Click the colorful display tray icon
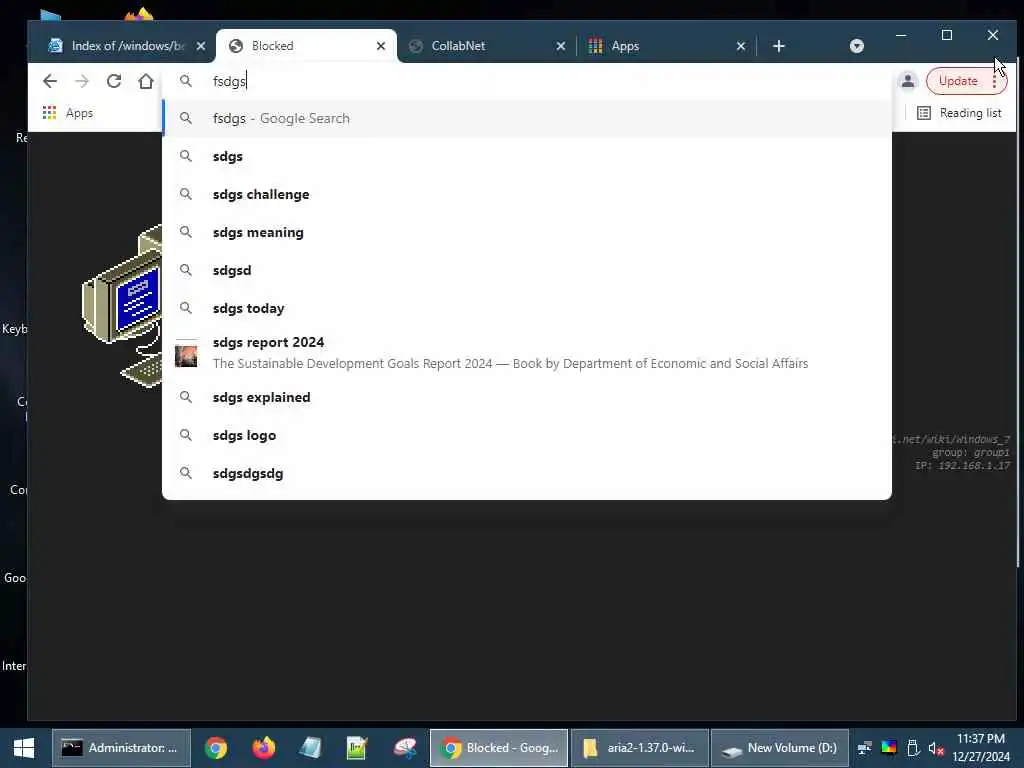 889,748
